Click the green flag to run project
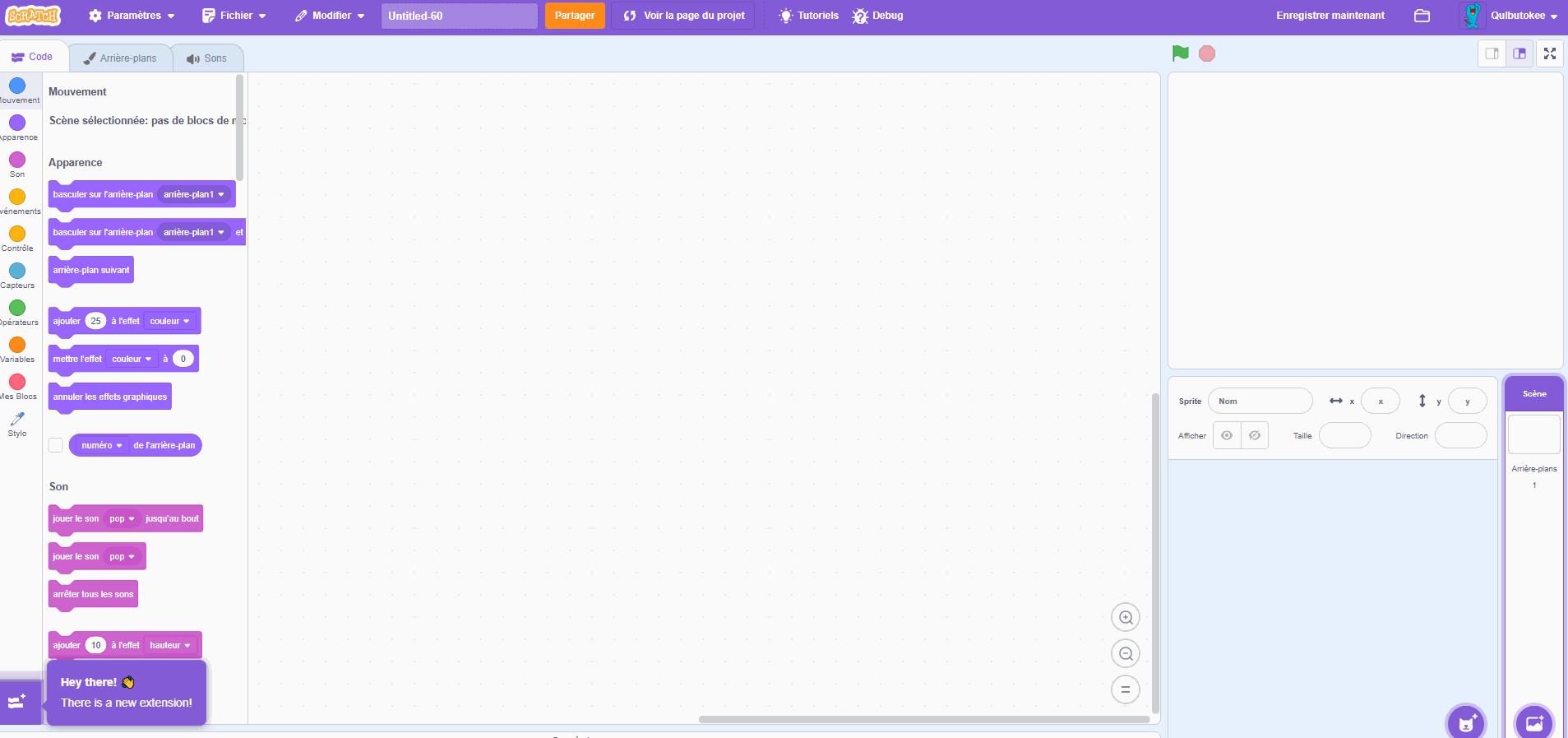 [1180, 53]
